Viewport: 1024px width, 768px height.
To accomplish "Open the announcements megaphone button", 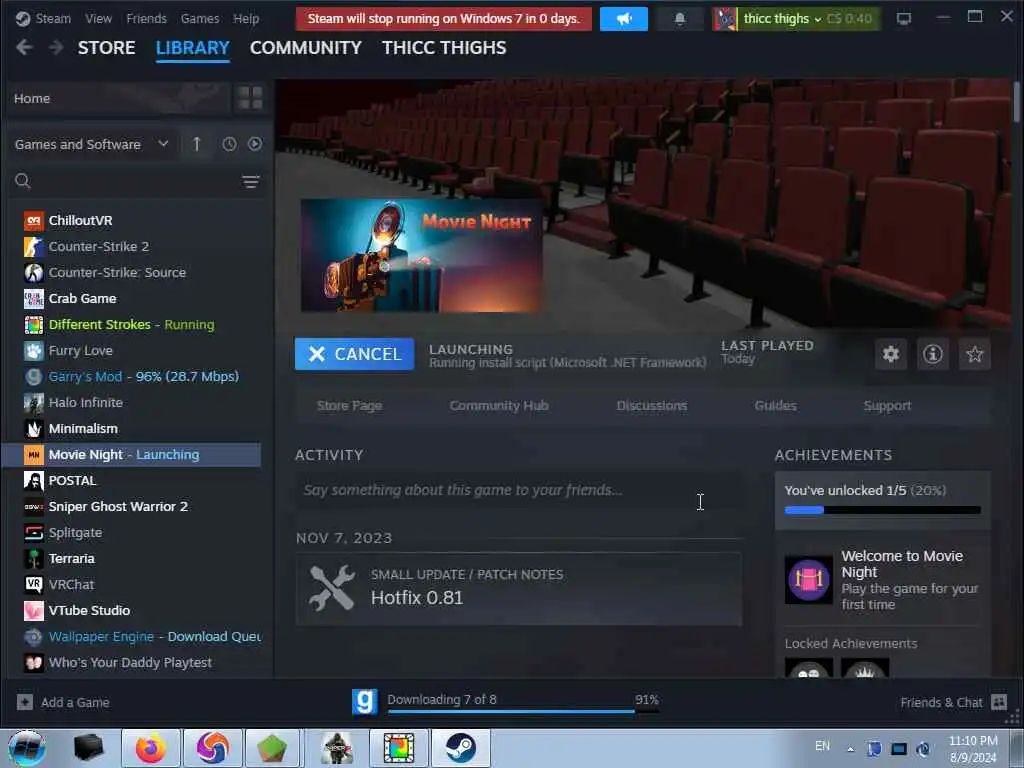I will point(624,19).
